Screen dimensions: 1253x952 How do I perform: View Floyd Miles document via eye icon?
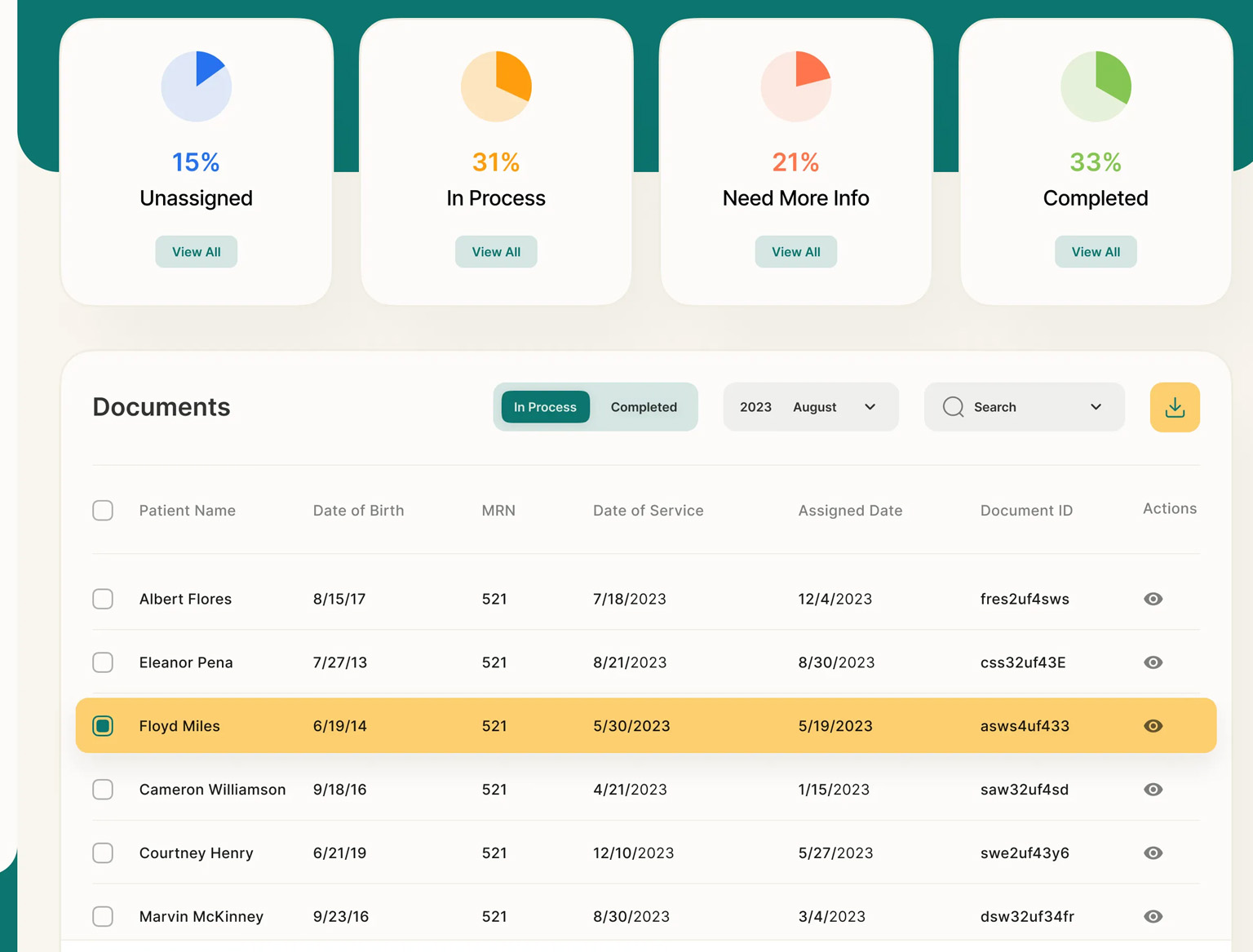pyautogui.click(x=1153, y=726)
